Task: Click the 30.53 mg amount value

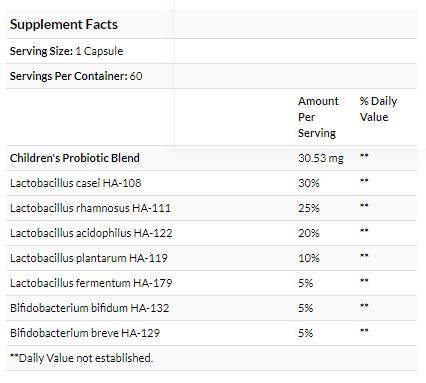Action: click(x=321, y=158)
